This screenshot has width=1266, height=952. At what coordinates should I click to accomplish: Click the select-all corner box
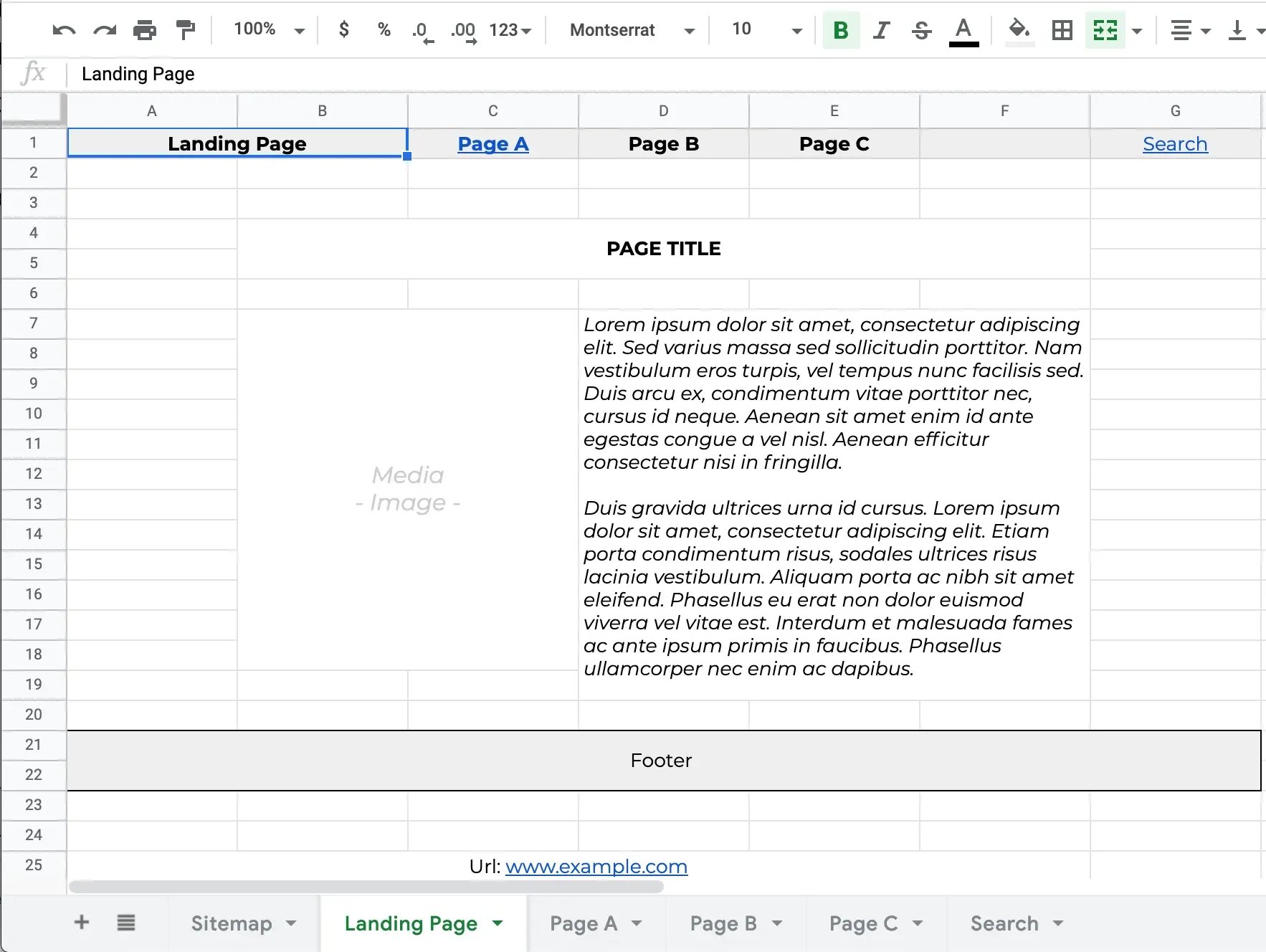pyautogui.click(x=34, y=111)
